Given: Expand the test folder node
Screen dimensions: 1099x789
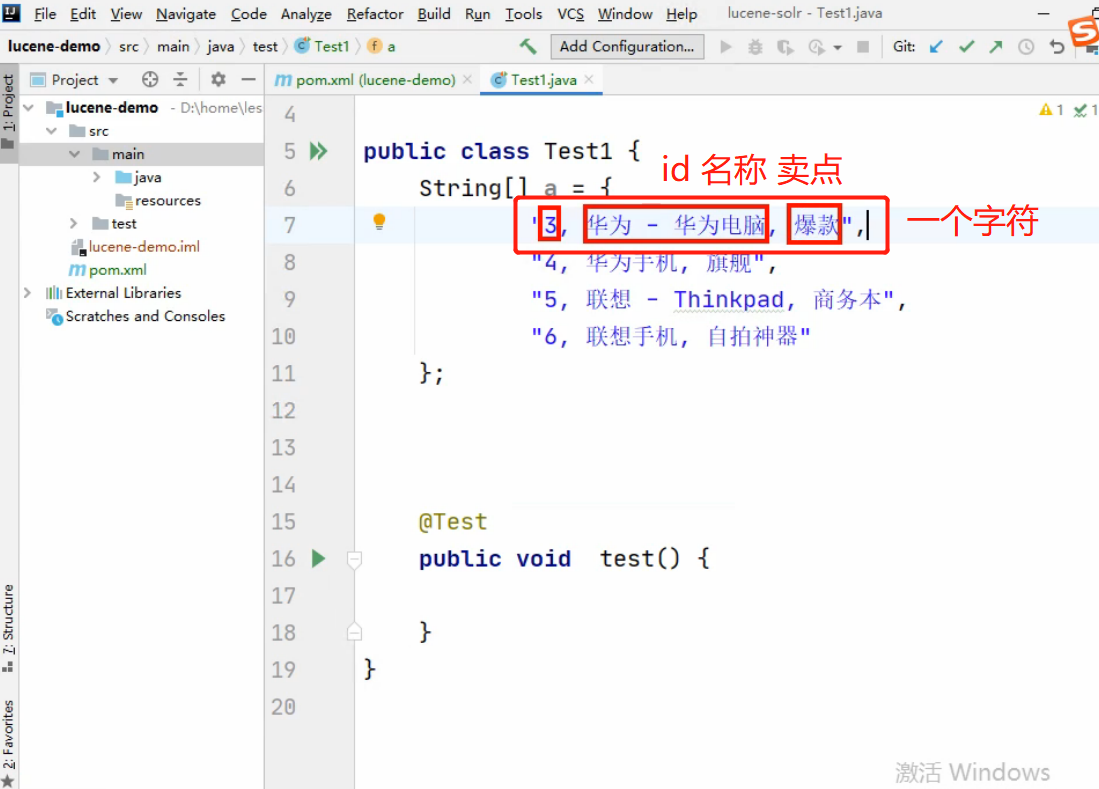Looking at the screenshot, I should coord(74,223).
